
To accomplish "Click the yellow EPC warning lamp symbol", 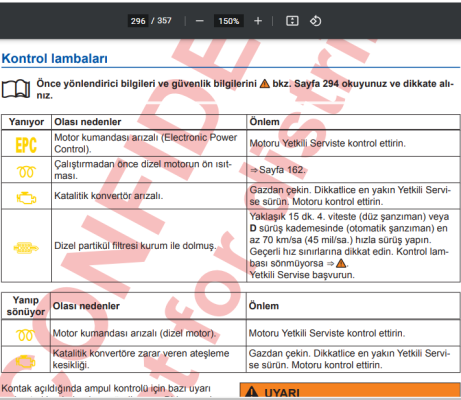I will [26, 145].
